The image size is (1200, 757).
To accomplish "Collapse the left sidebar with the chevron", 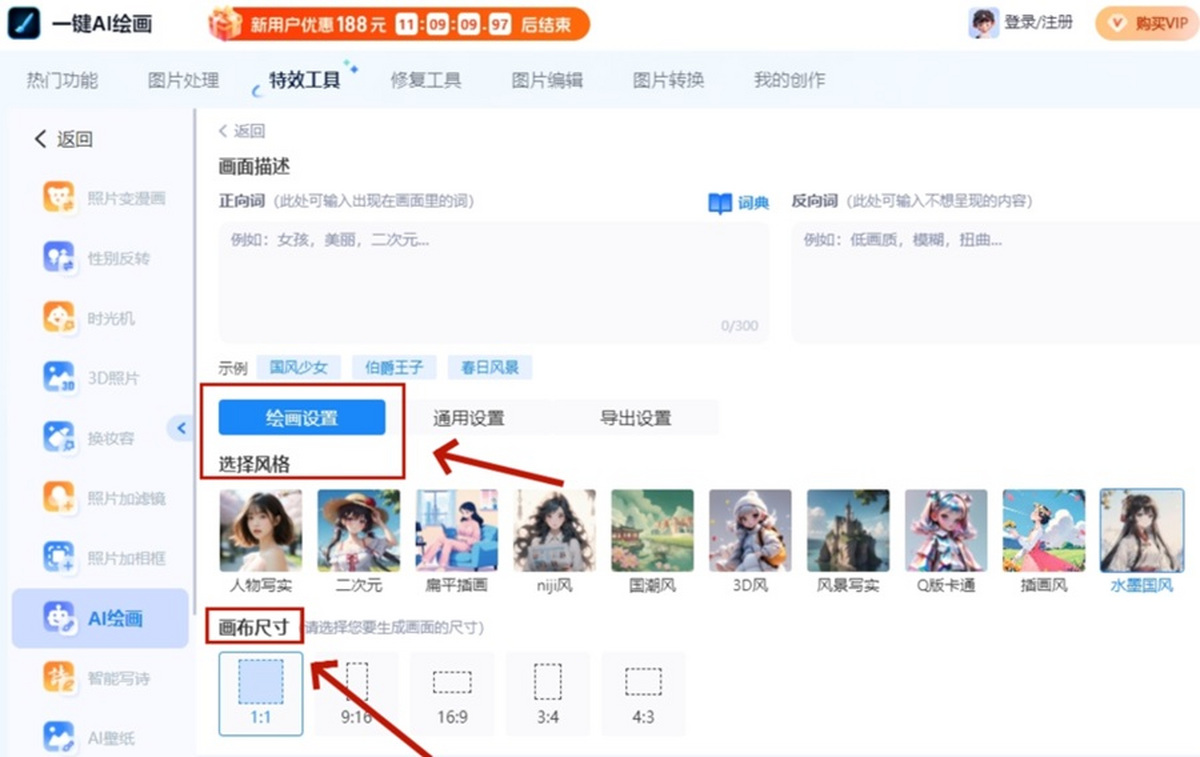I will tap(181, 428).
